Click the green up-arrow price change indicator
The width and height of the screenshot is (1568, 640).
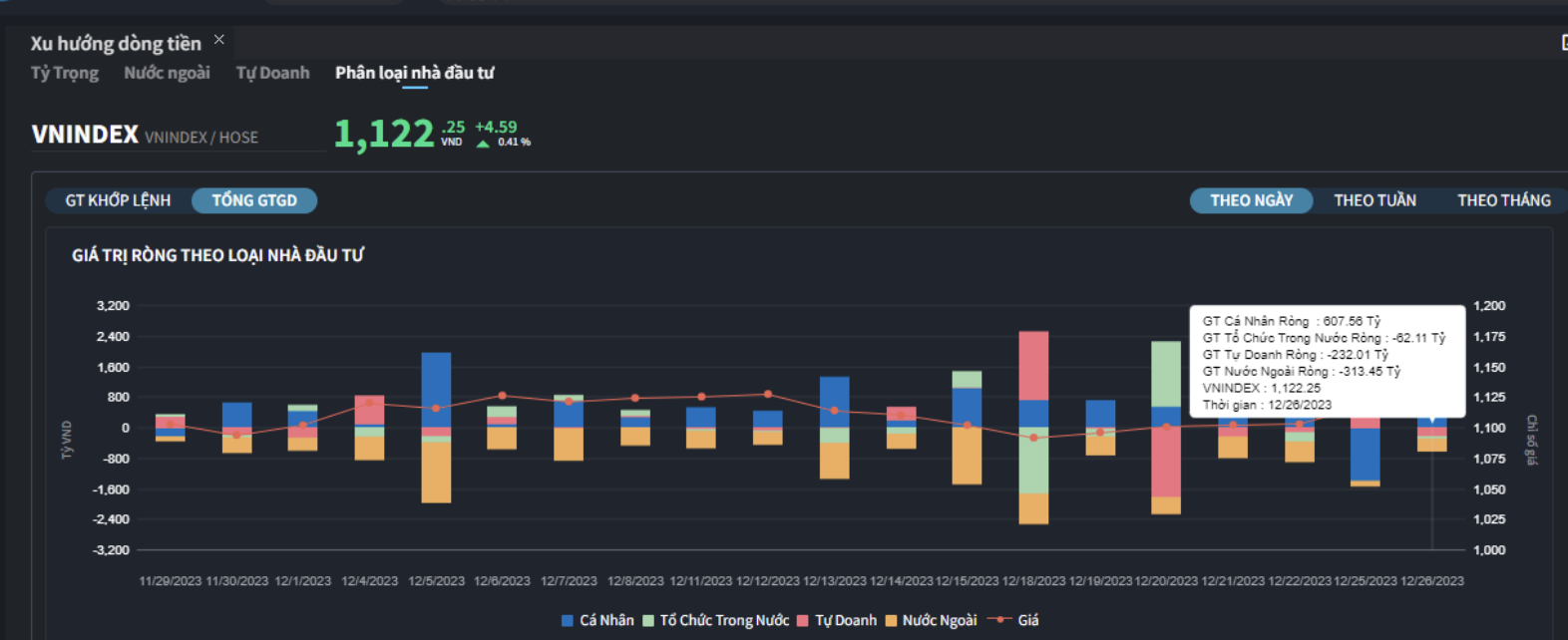484,144
